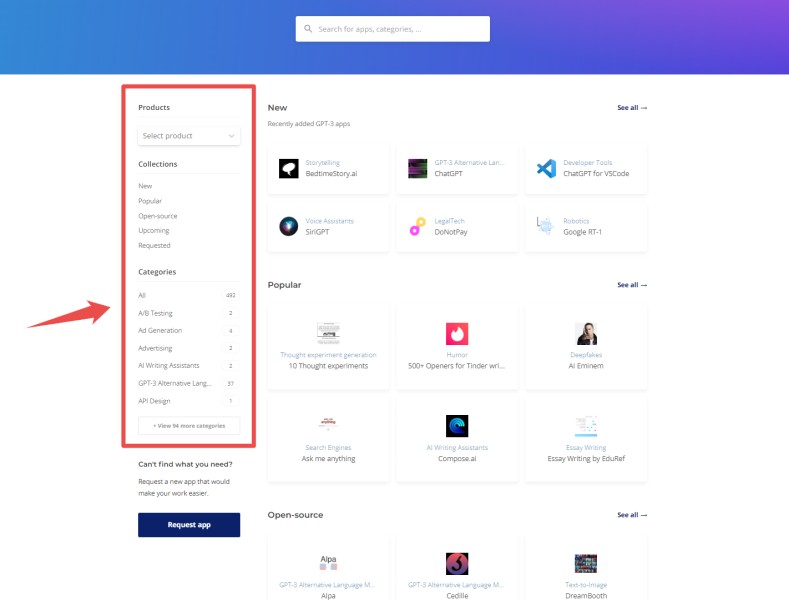Viewport: 789px width, 600px height.
Task: Select the All category
Action: [x=189, y=295]
